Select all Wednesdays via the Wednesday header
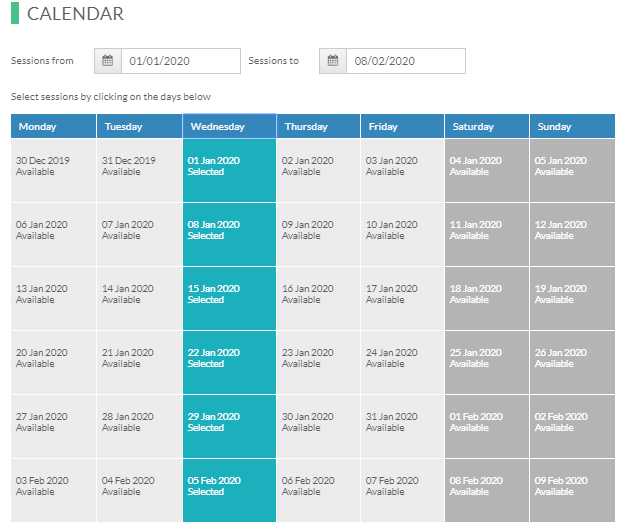The image size is (624, 527). coord(230,126)
